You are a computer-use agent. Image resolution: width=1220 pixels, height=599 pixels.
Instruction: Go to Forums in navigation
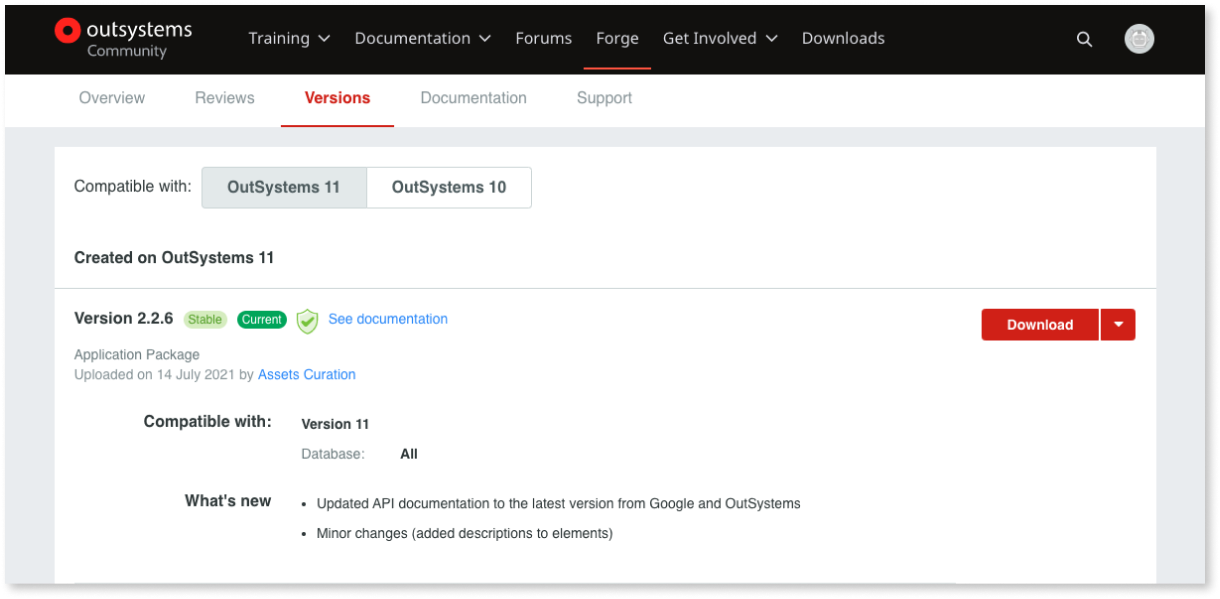(x=544, y=38)
